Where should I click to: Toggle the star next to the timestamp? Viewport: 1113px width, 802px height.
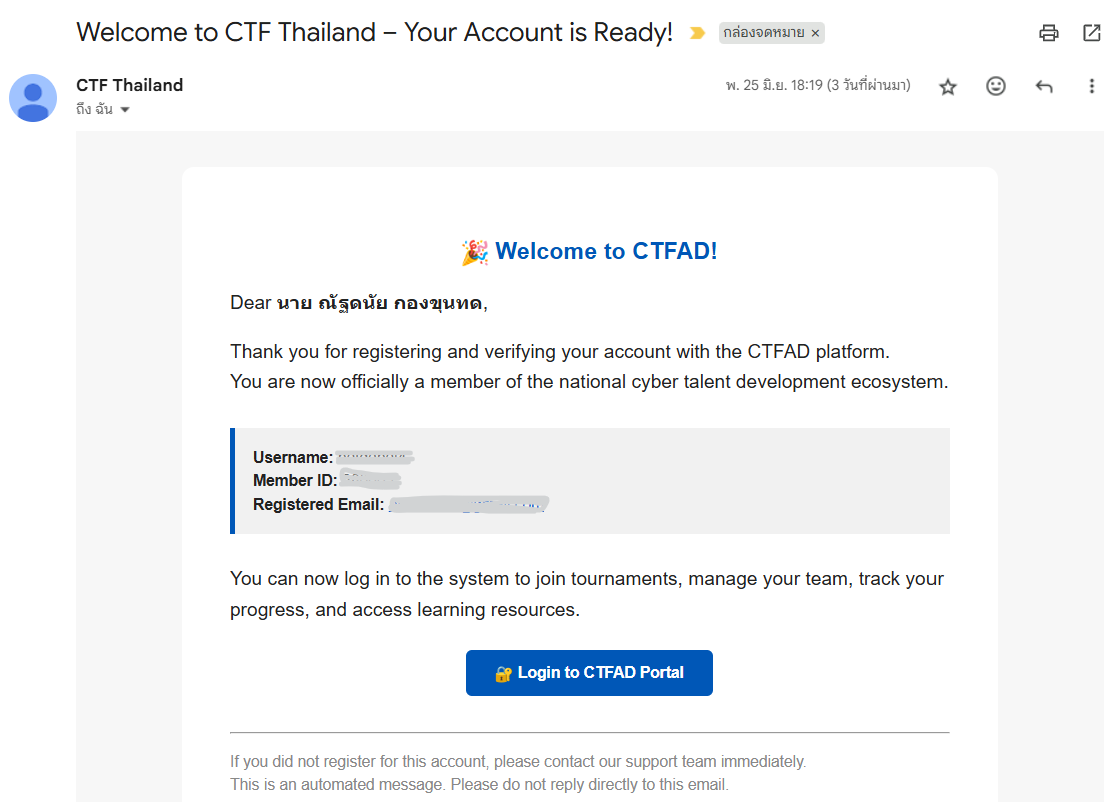pos(947,87)
